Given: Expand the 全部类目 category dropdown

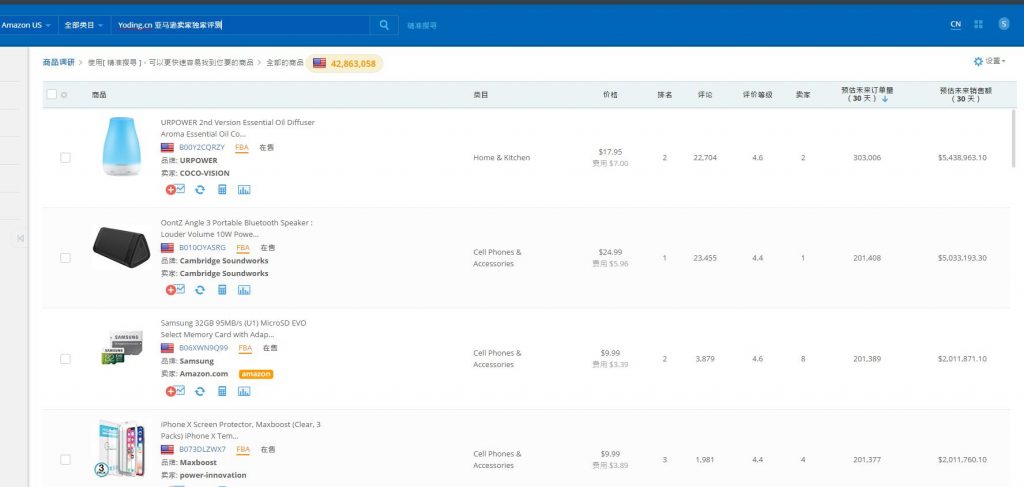Looking at the screenshot, I should click(83, 25).
